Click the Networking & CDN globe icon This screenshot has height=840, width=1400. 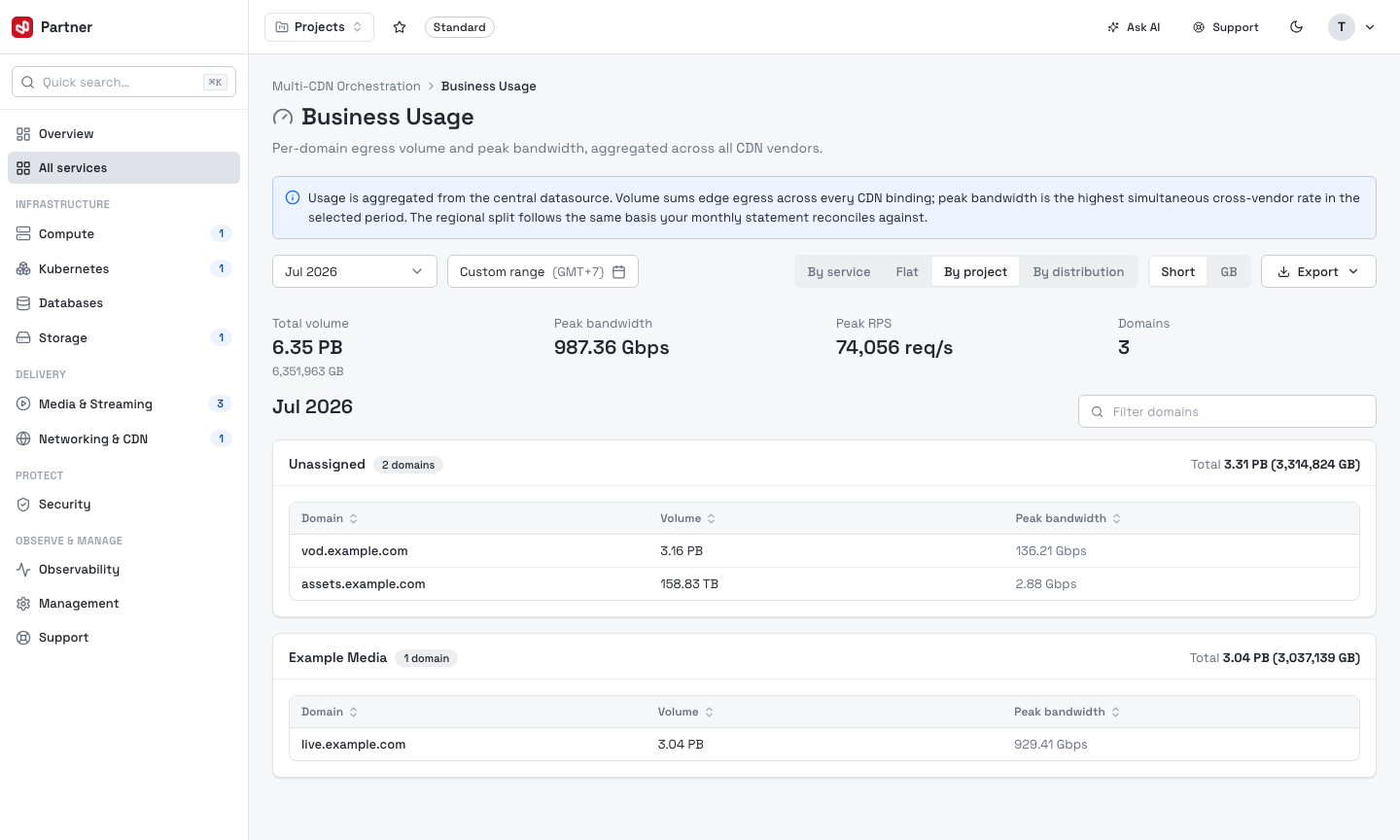(x=23, y=439)
